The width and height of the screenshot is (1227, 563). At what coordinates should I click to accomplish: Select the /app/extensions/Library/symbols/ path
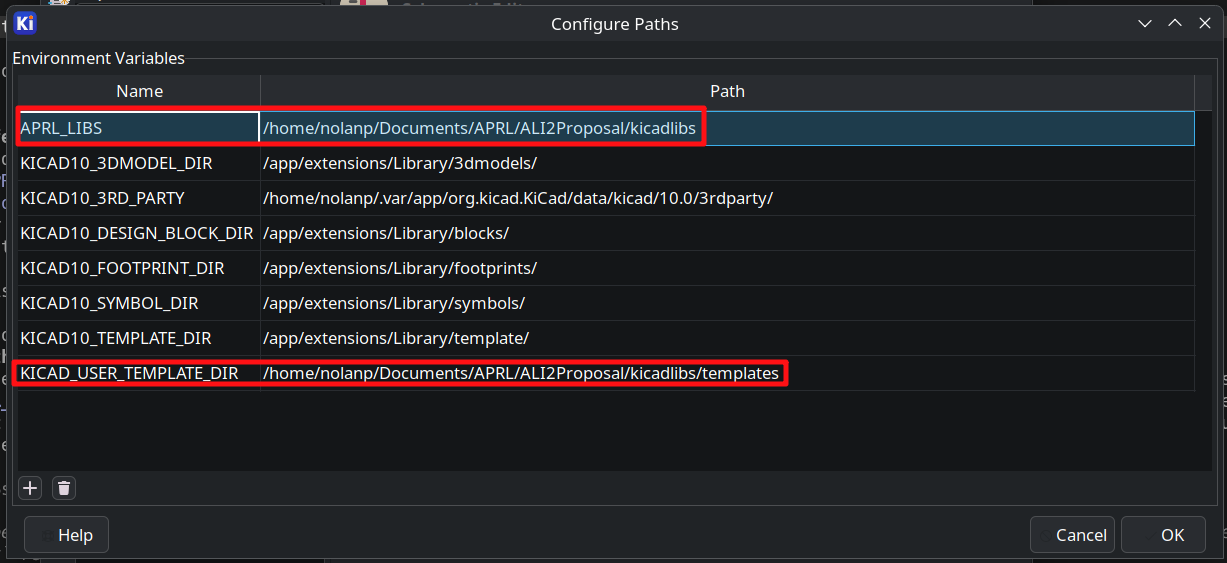[727, 303]
